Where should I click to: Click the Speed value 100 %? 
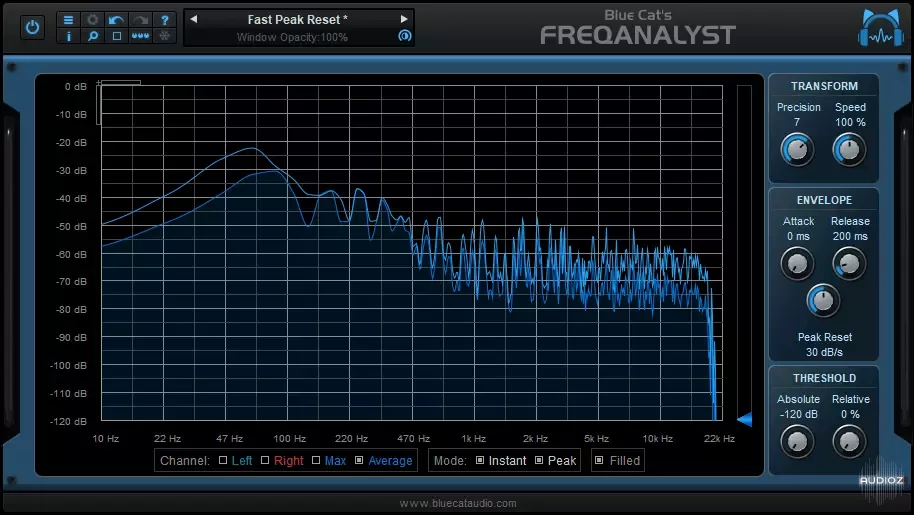pos(850,122)
